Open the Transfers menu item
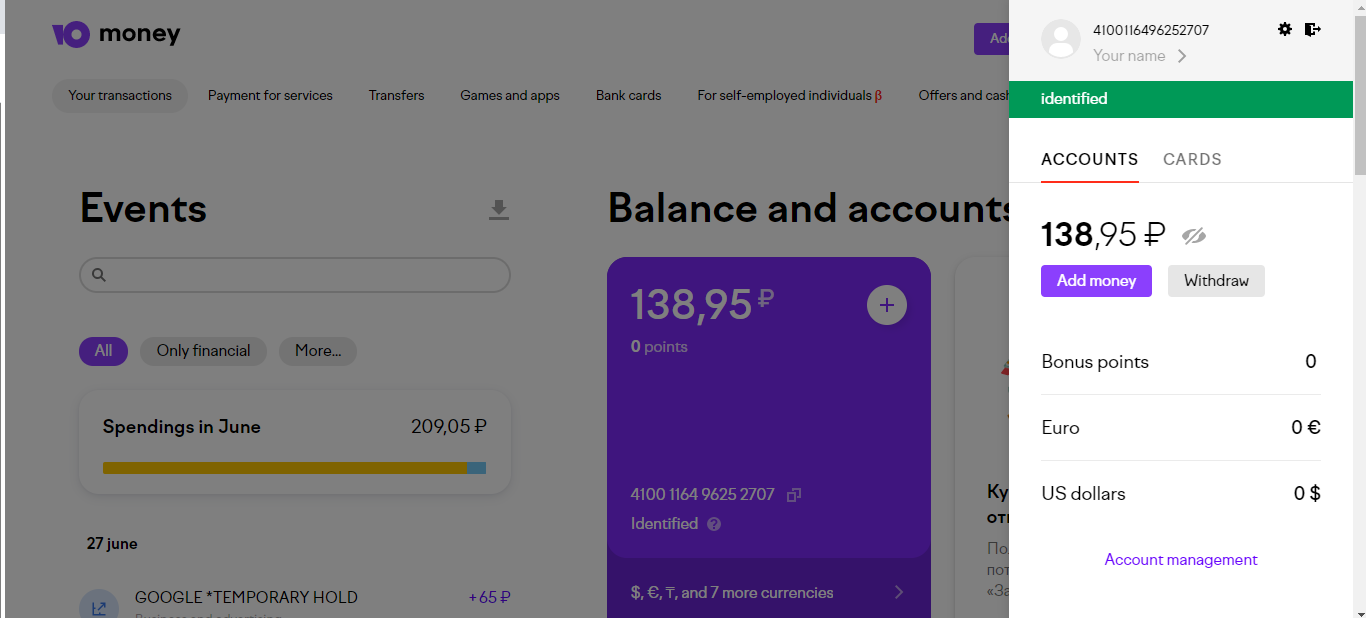1366x618 pixels. tap(396, 96)
